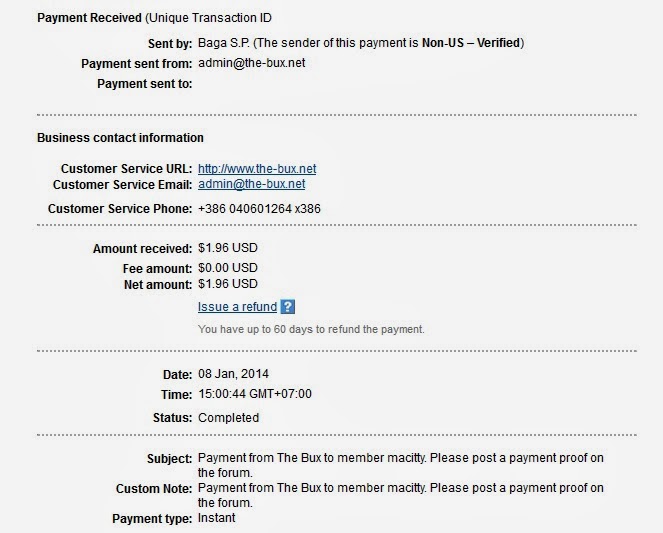Click the 60 days refund notice text
This screenshot has width=663, height=533.
(x=311, y=329)
